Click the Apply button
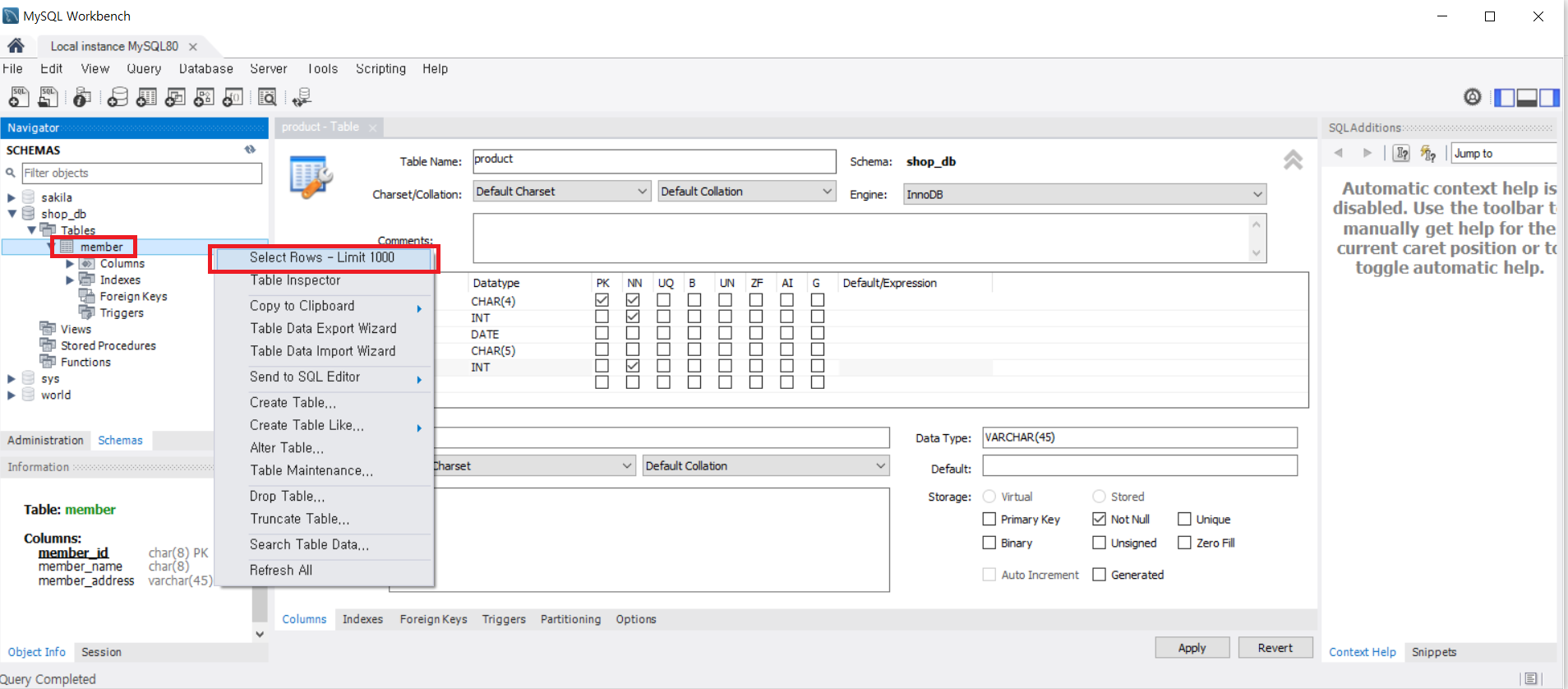The width and height of the screenshot is (1568, 689). tap(1192, 648)
